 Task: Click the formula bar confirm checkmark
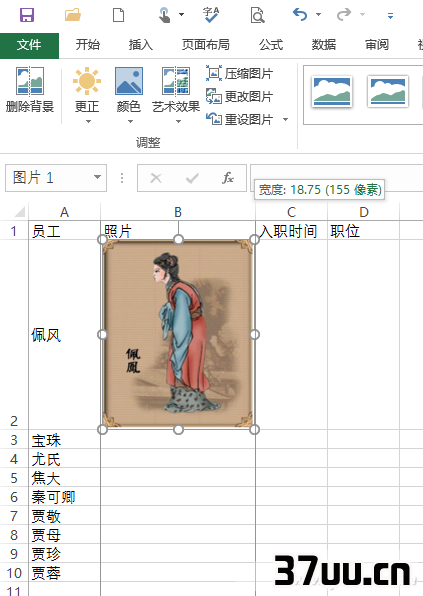tap(192, 178)
